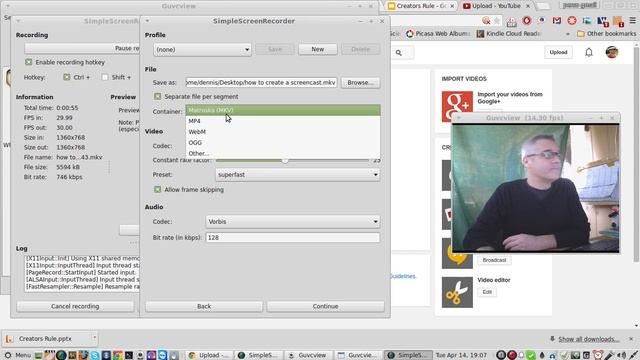Choose the Other... container option
The height and width of the screenshot is (360, 640).
(283, 153)
